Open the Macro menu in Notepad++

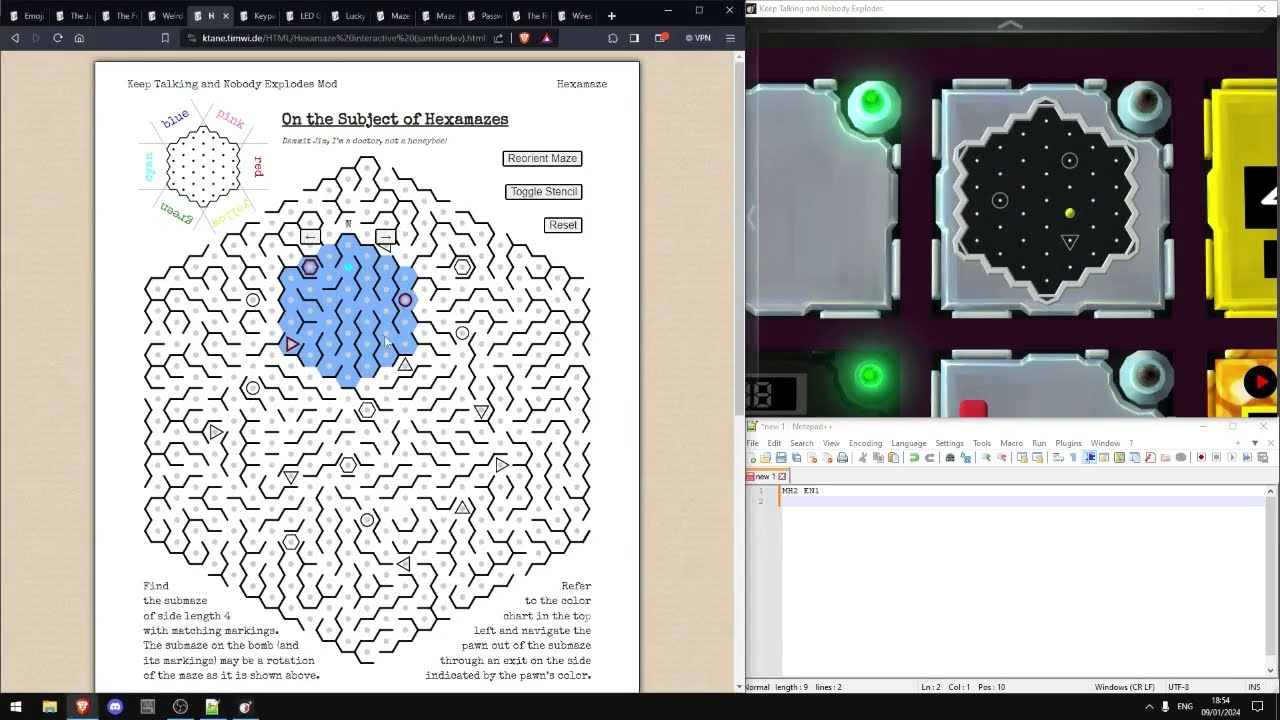(1011, 443)
